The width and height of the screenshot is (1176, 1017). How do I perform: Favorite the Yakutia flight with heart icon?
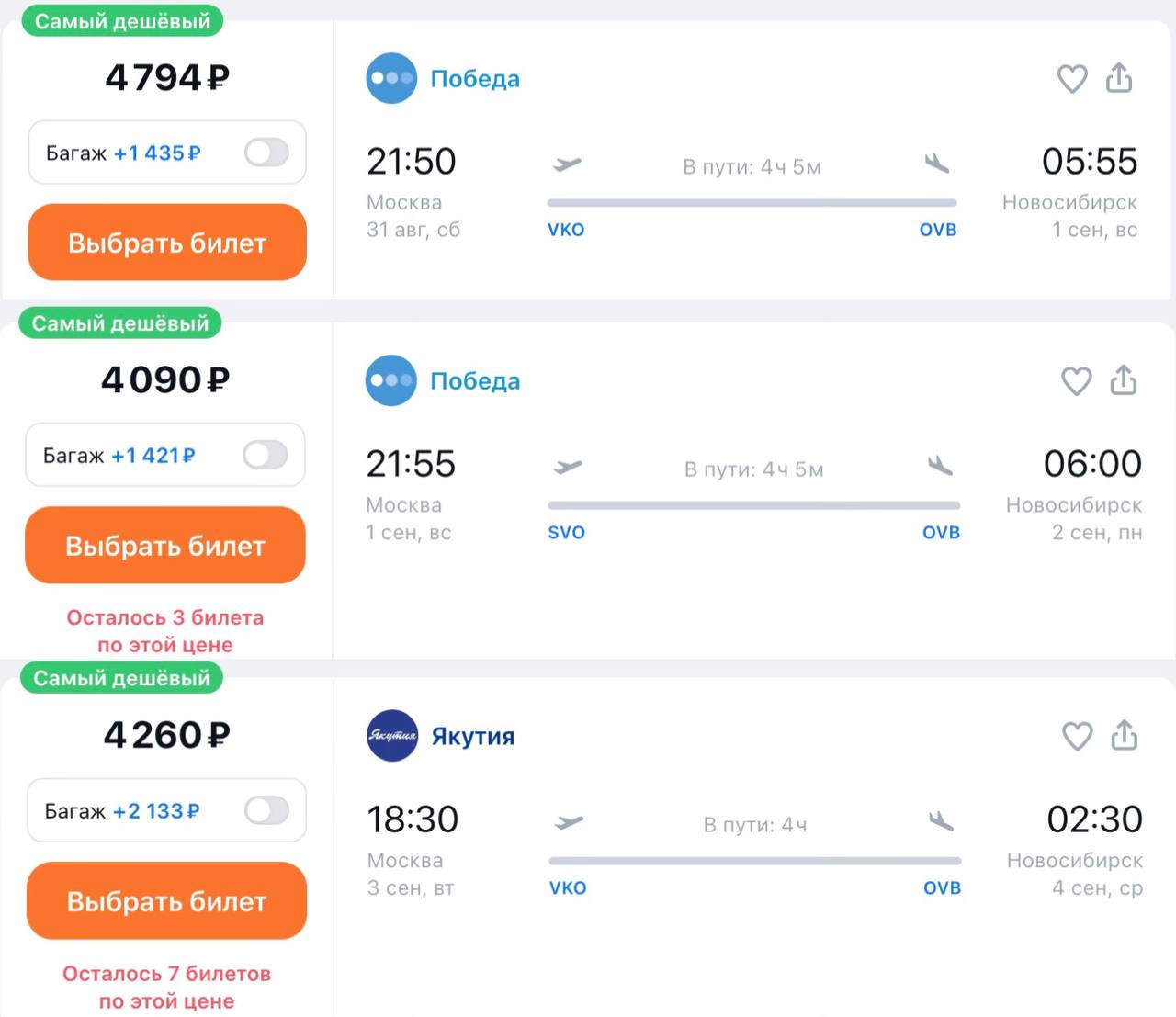point(1078,736)
